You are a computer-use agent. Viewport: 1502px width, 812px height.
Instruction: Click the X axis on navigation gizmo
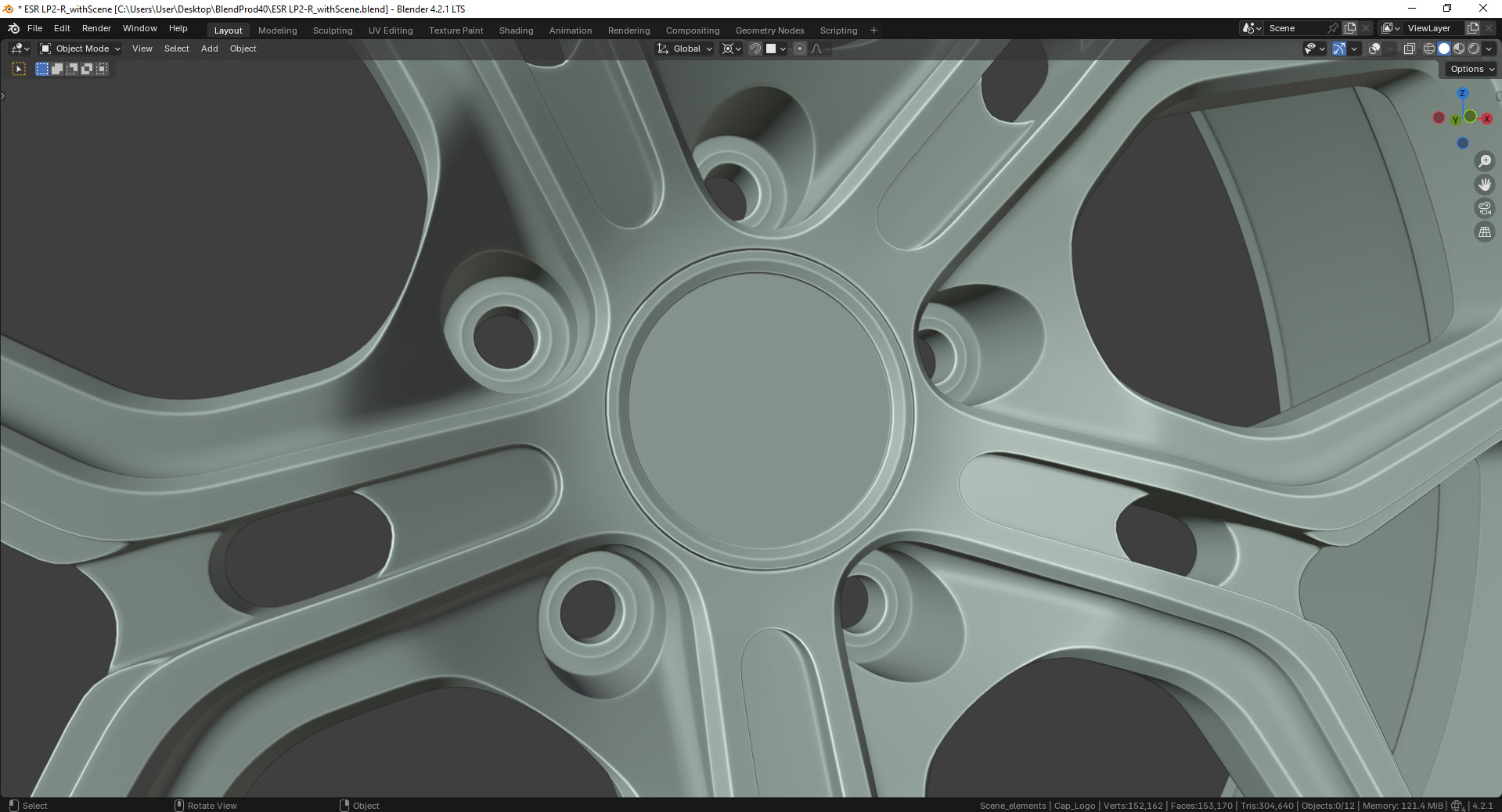(1486, 119)
